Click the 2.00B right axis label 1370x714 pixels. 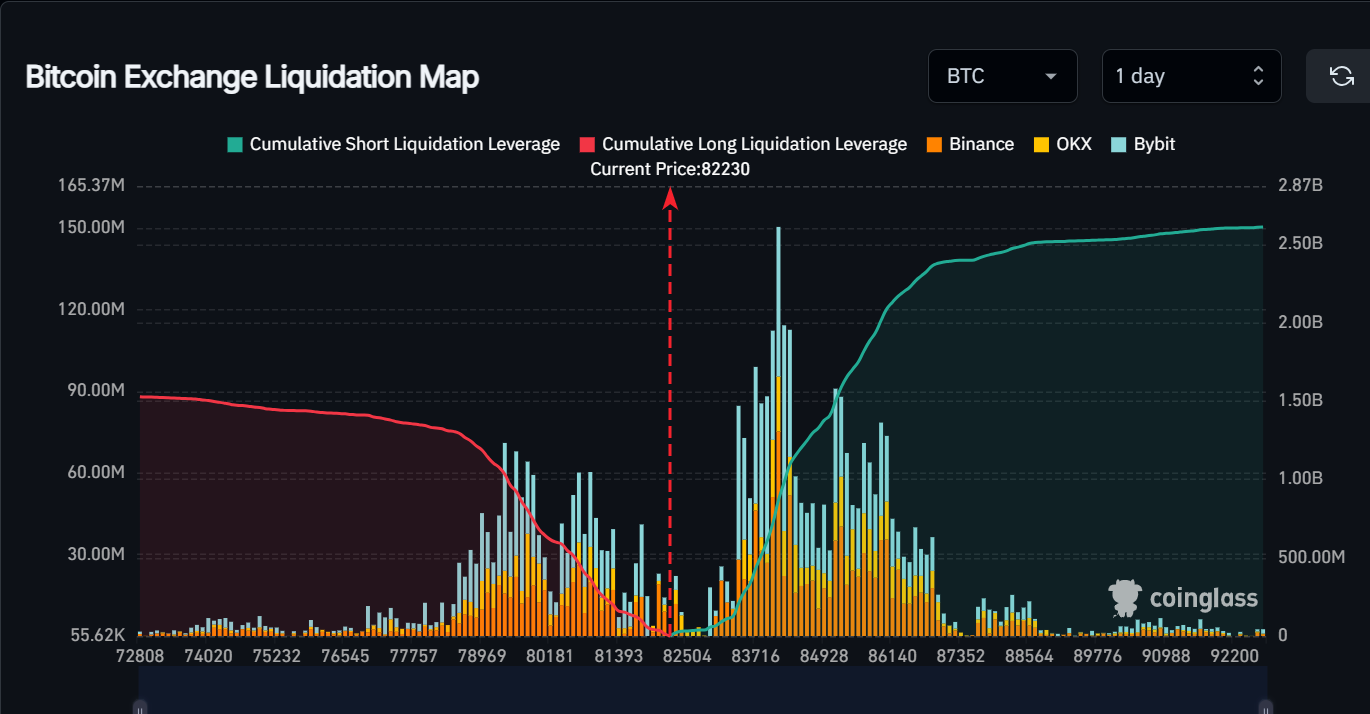point(1299,322)
